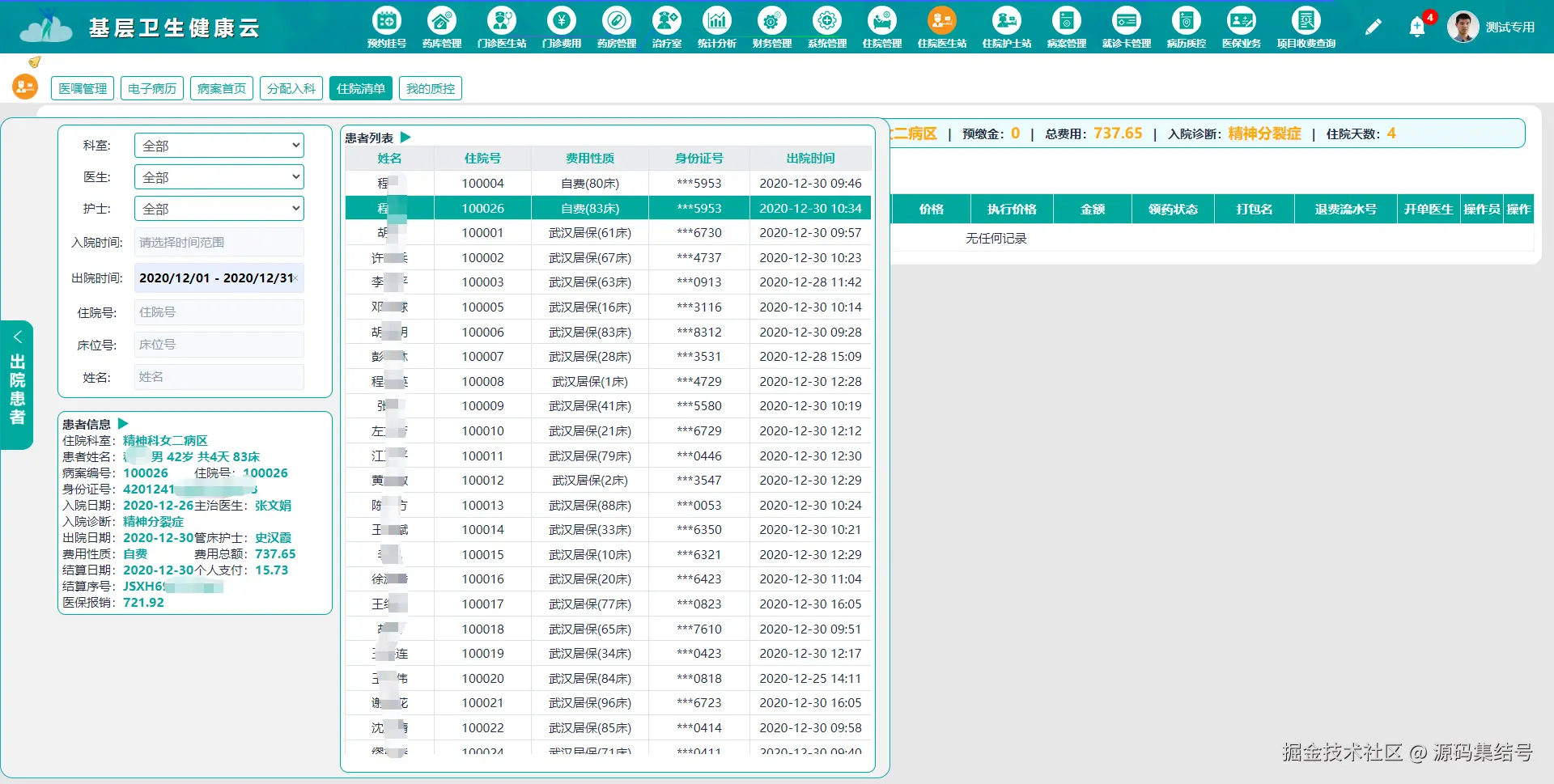The width and height of the screenshot is (1554, 784).
Task: Select patient row 100020
Action: (x=608, y=679)
